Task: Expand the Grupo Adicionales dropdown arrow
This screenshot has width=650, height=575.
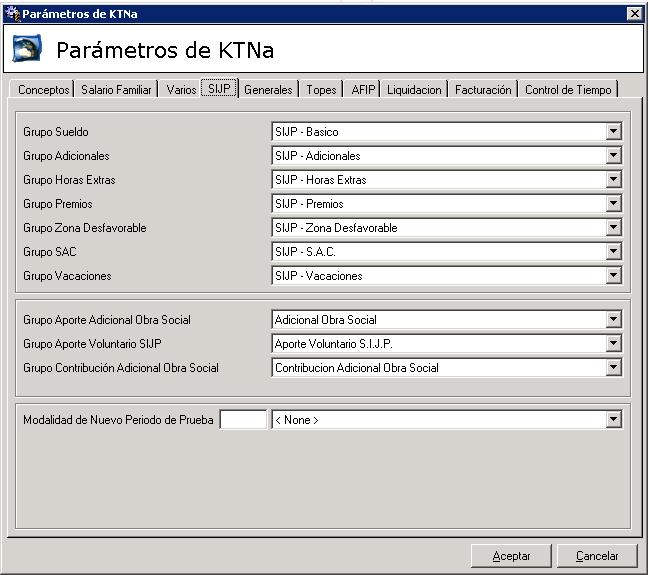Action: 613,156
